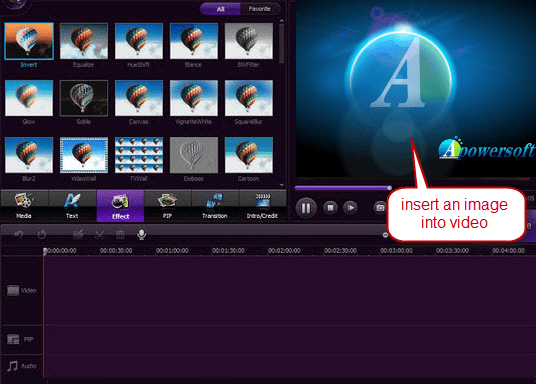Open the Intro/Credit tab

(263, 206)
